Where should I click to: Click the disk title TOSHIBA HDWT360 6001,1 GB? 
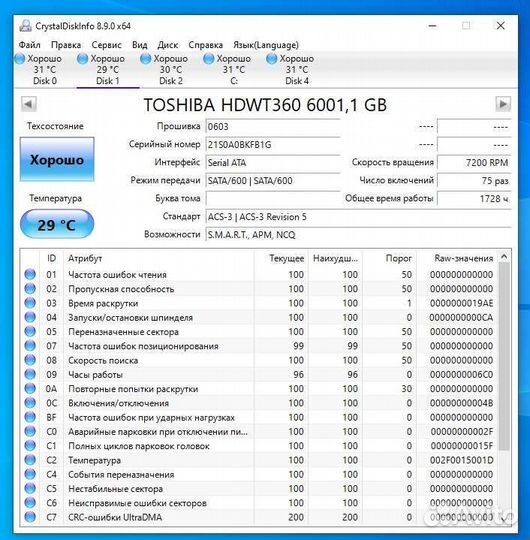(x=265, y=105)
